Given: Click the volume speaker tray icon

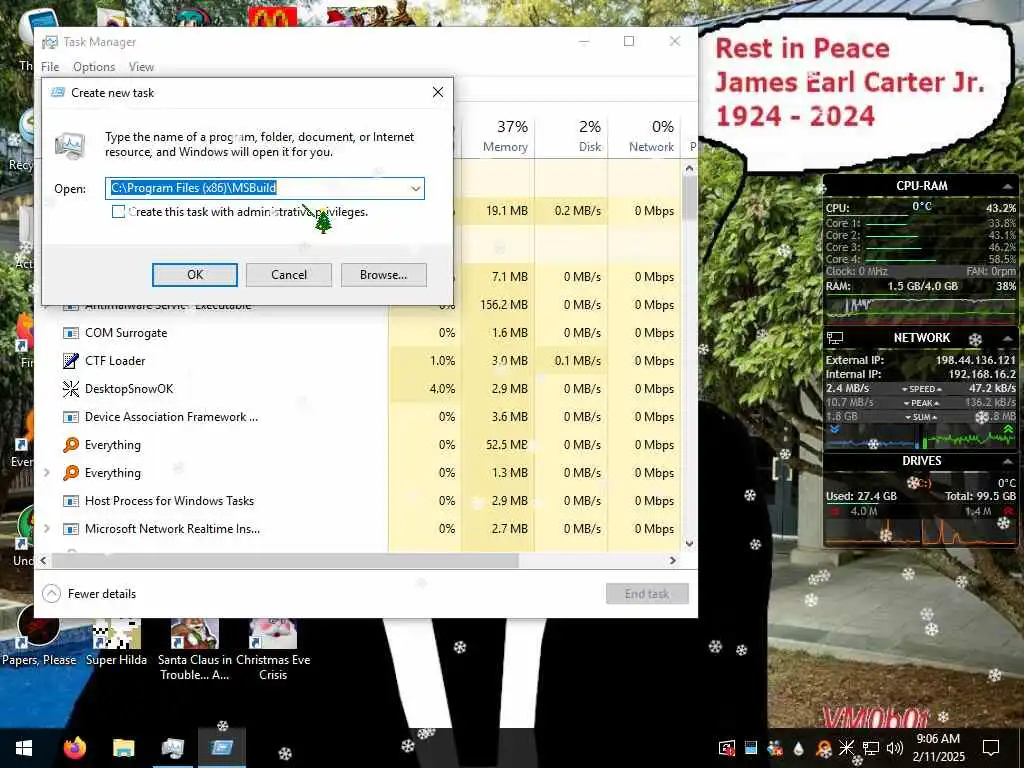Looking at the screenshot, I should tap(894, 748).
